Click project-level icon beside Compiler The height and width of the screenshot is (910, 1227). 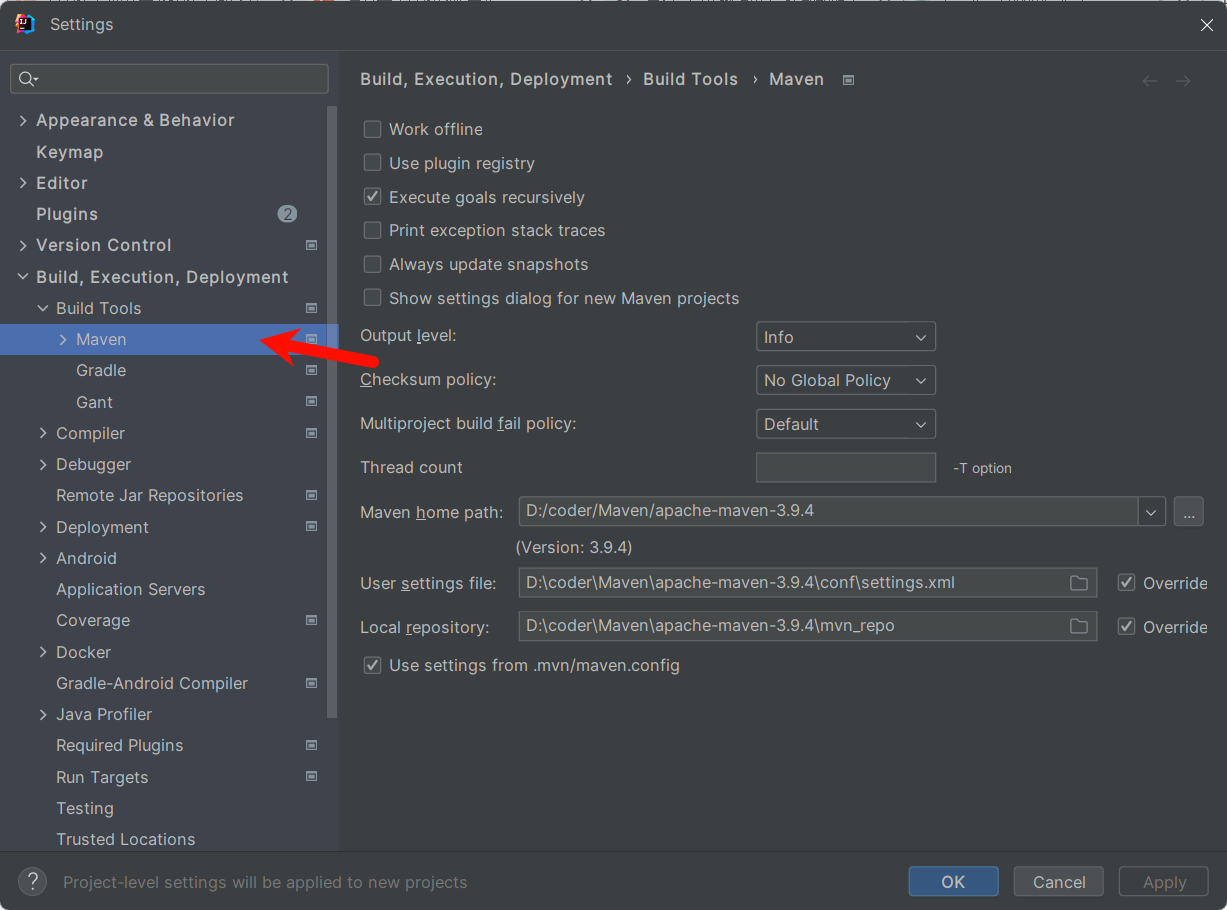click(x=311, y=433)
